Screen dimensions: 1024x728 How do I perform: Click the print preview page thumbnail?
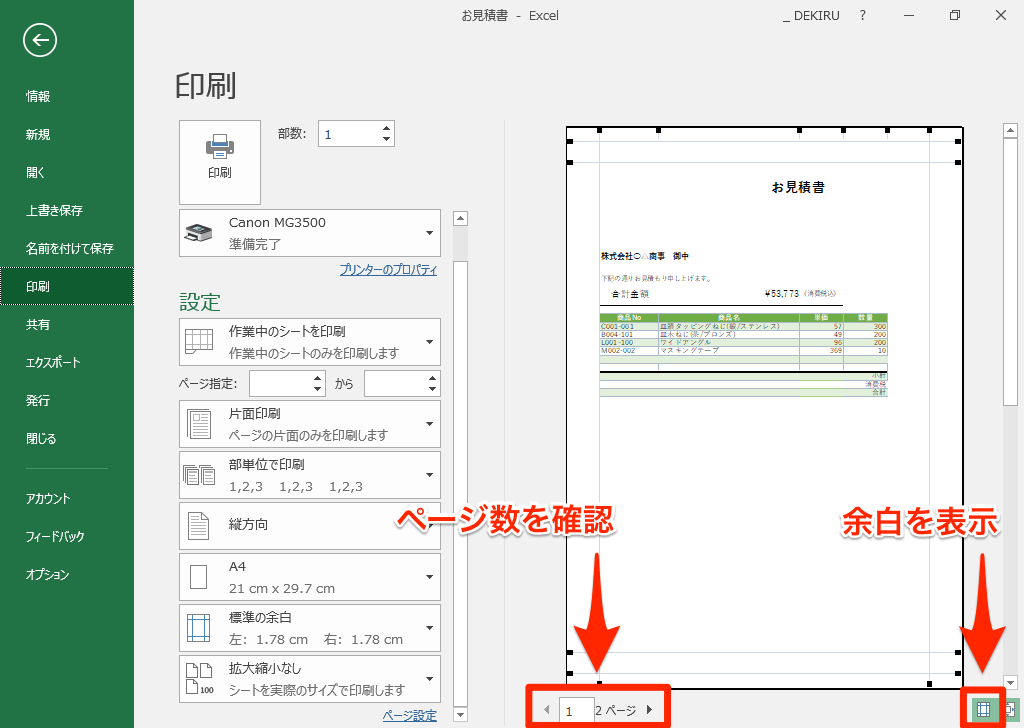(x=764, y=407)
